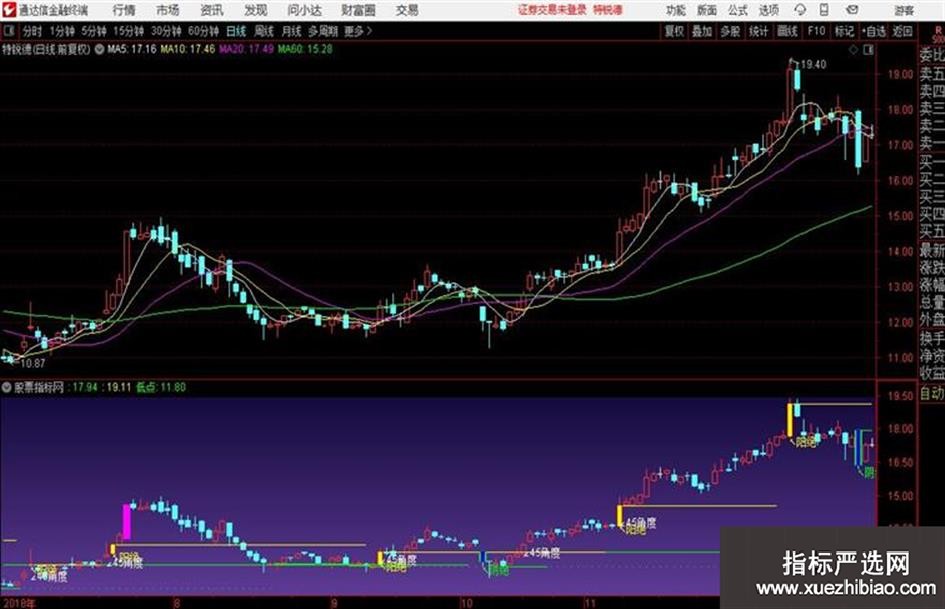Toggle the right info panel icon

[x=868, y=50]
